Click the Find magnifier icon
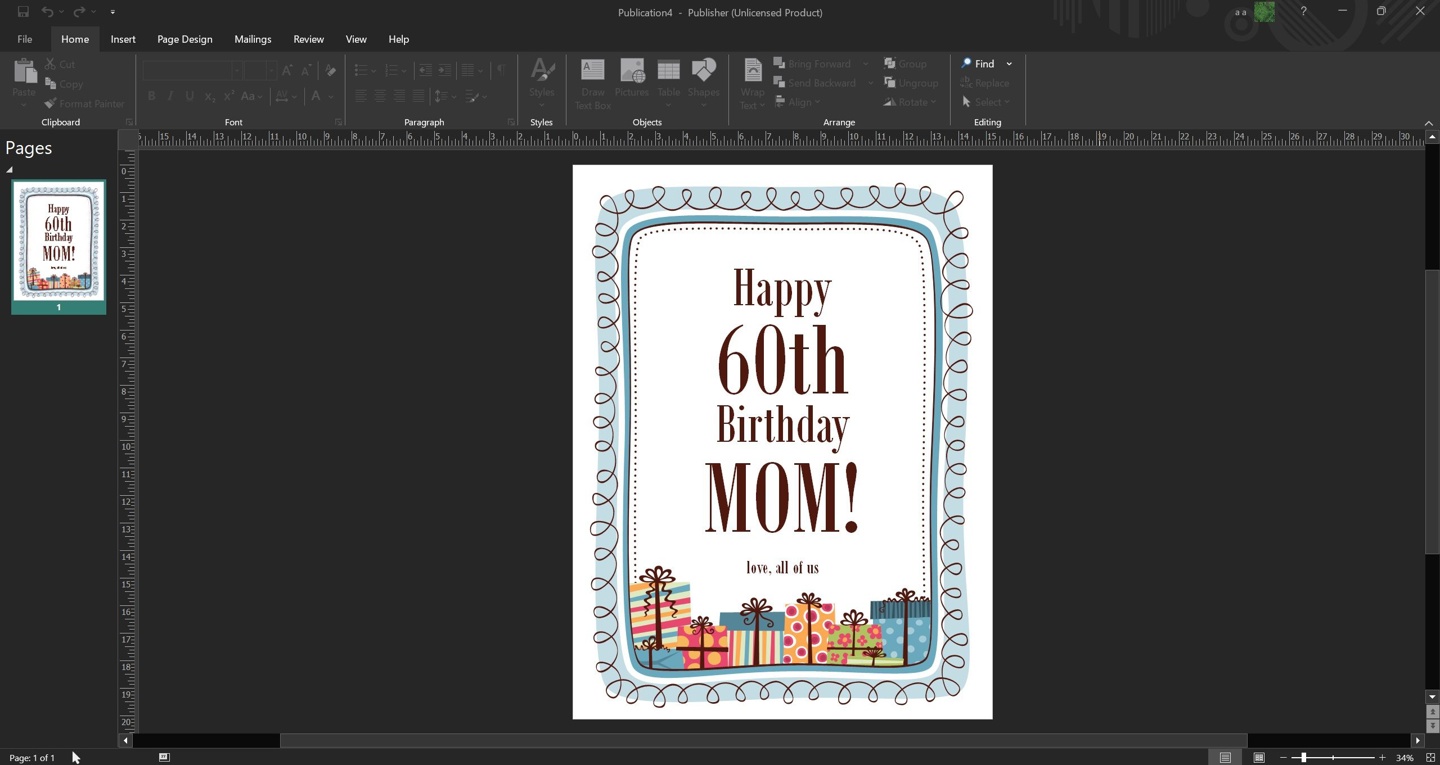 pyautogui.click(x=967, y=64)
